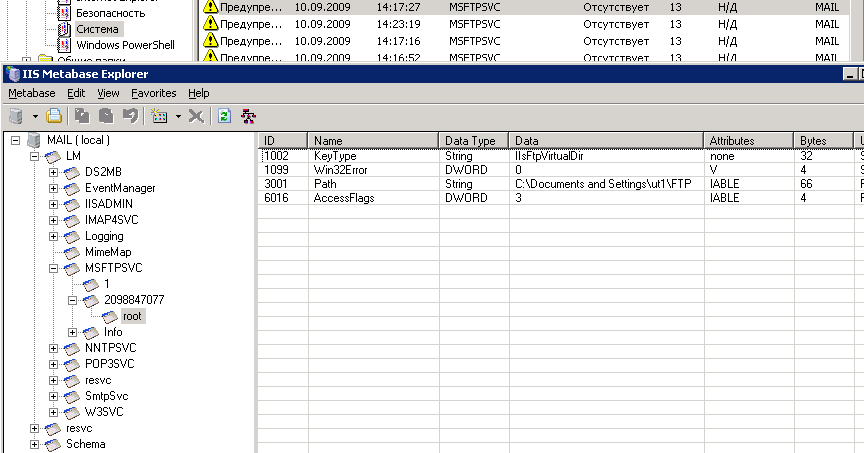
Task: Collapse the 2098847077 node
Action: (x=72, y=300)
